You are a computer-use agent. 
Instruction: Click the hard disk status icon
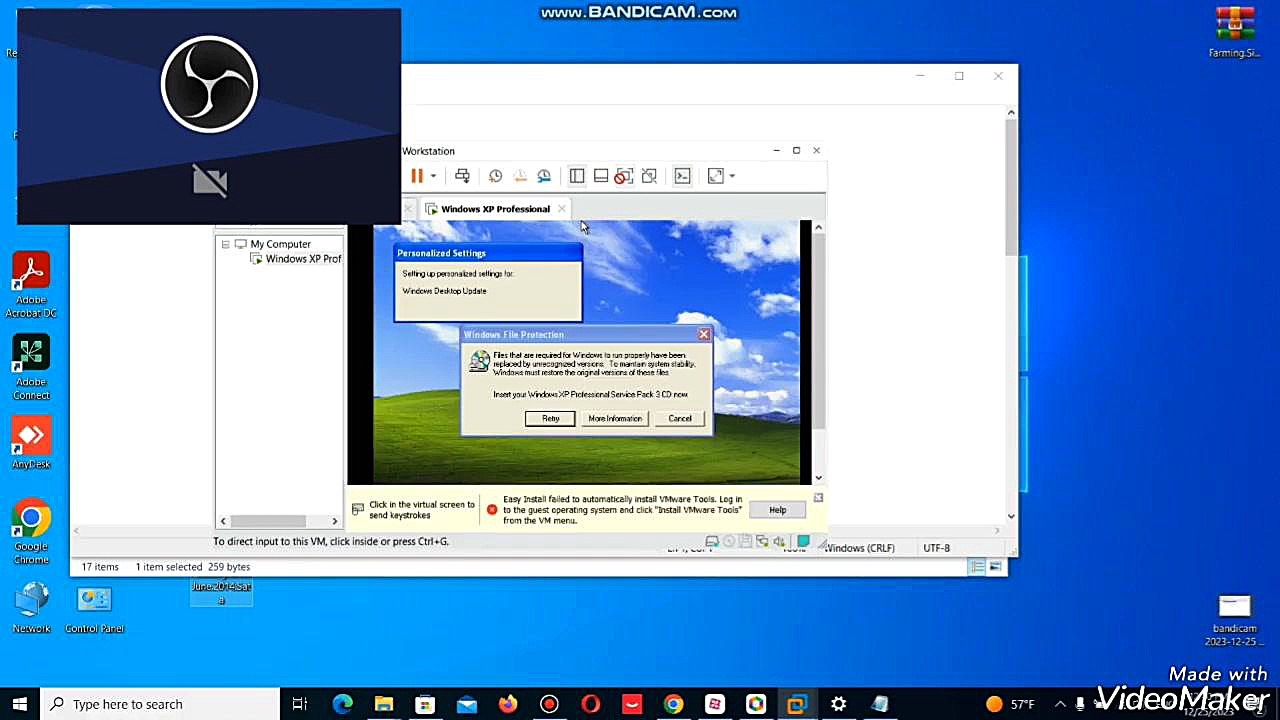(x=712, y=542)
